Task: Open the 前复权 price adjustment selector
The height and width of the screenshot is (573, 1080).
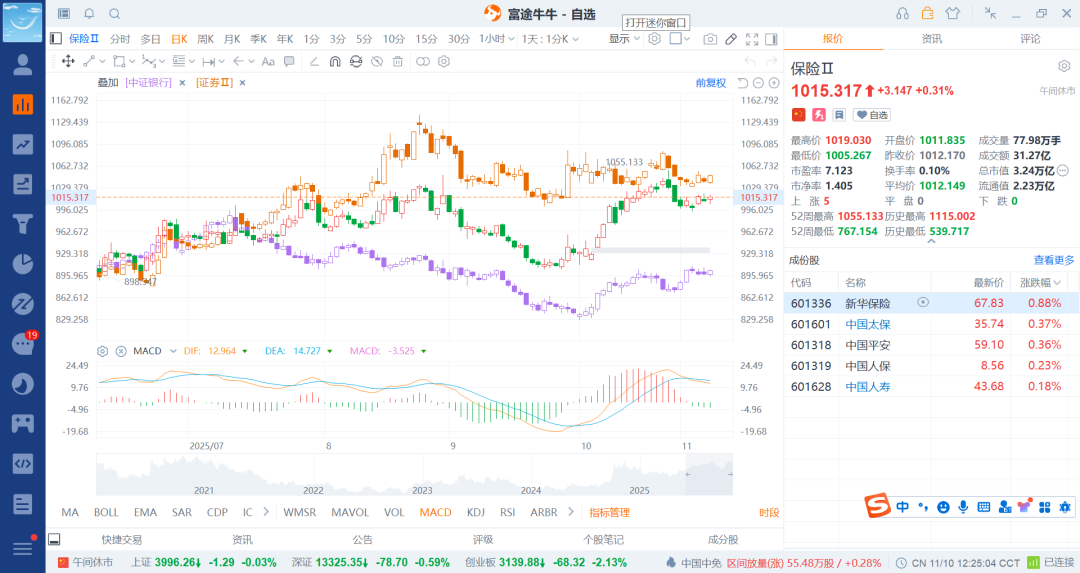Action: (711, 83)
